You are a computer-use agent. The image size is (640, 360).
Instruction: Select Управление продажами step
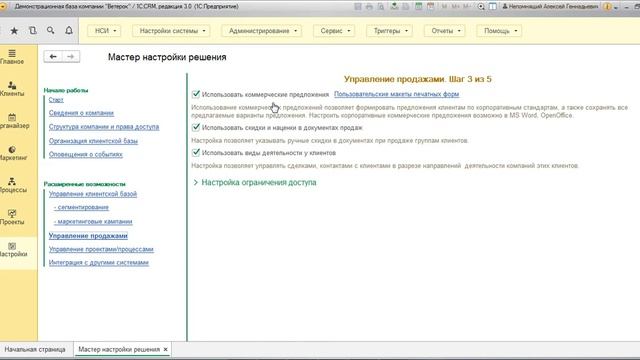(88, 236)
